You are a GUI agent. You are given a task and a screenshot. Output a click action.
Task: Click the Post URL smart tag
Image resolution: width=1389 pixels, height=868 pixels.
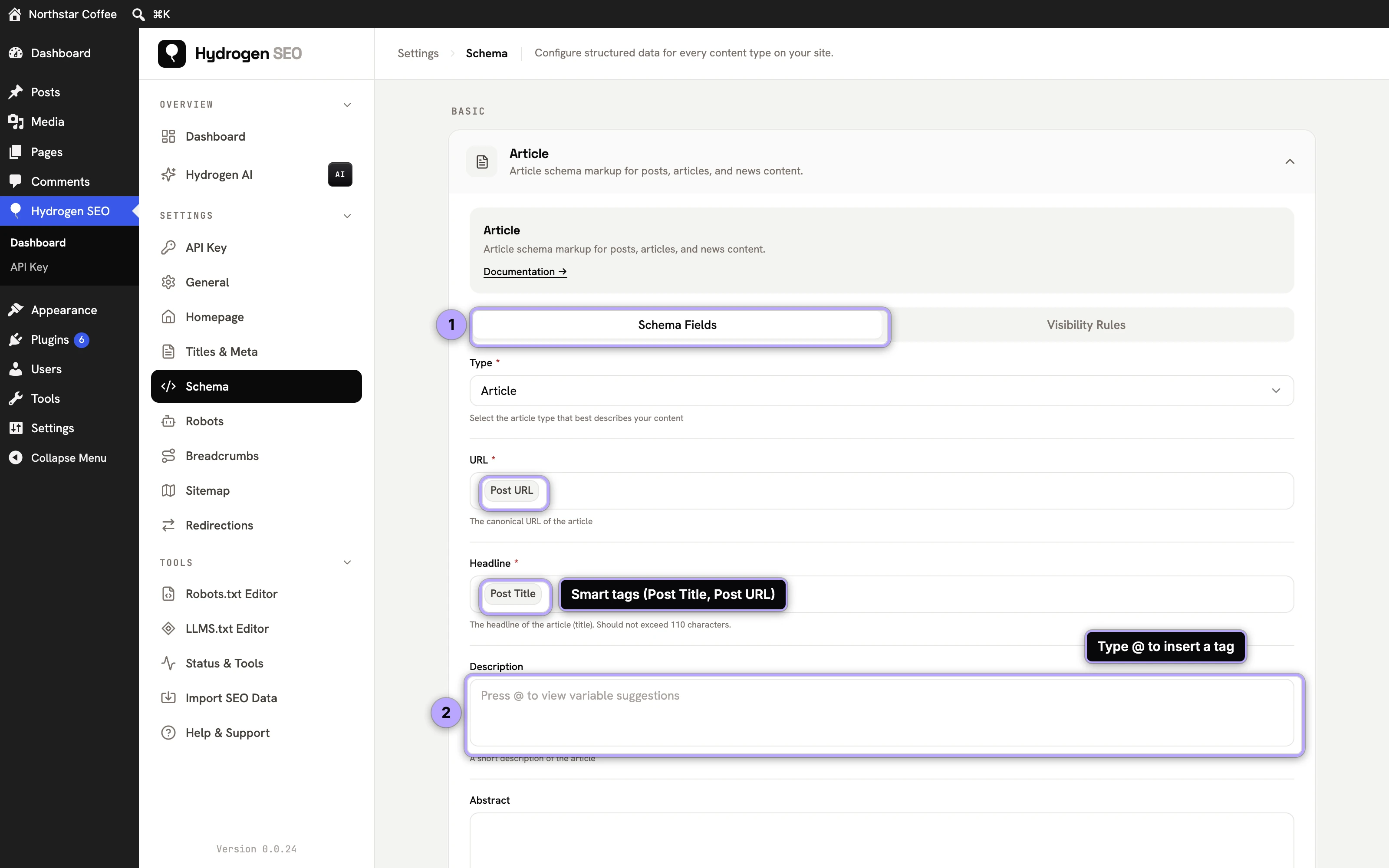(x=511, y=490)
